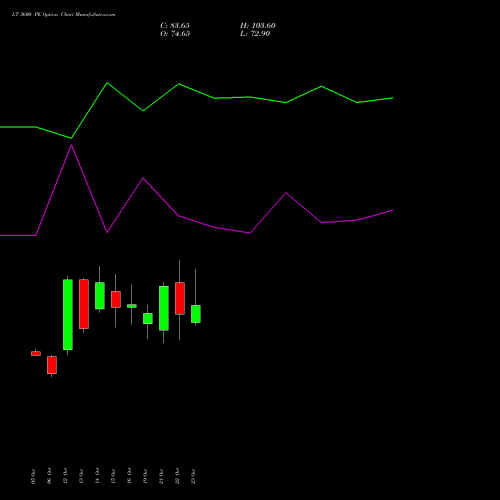Click the green line's lowest dip point
Viewport: 500px width, 500px height.
[x=71, y=138]
